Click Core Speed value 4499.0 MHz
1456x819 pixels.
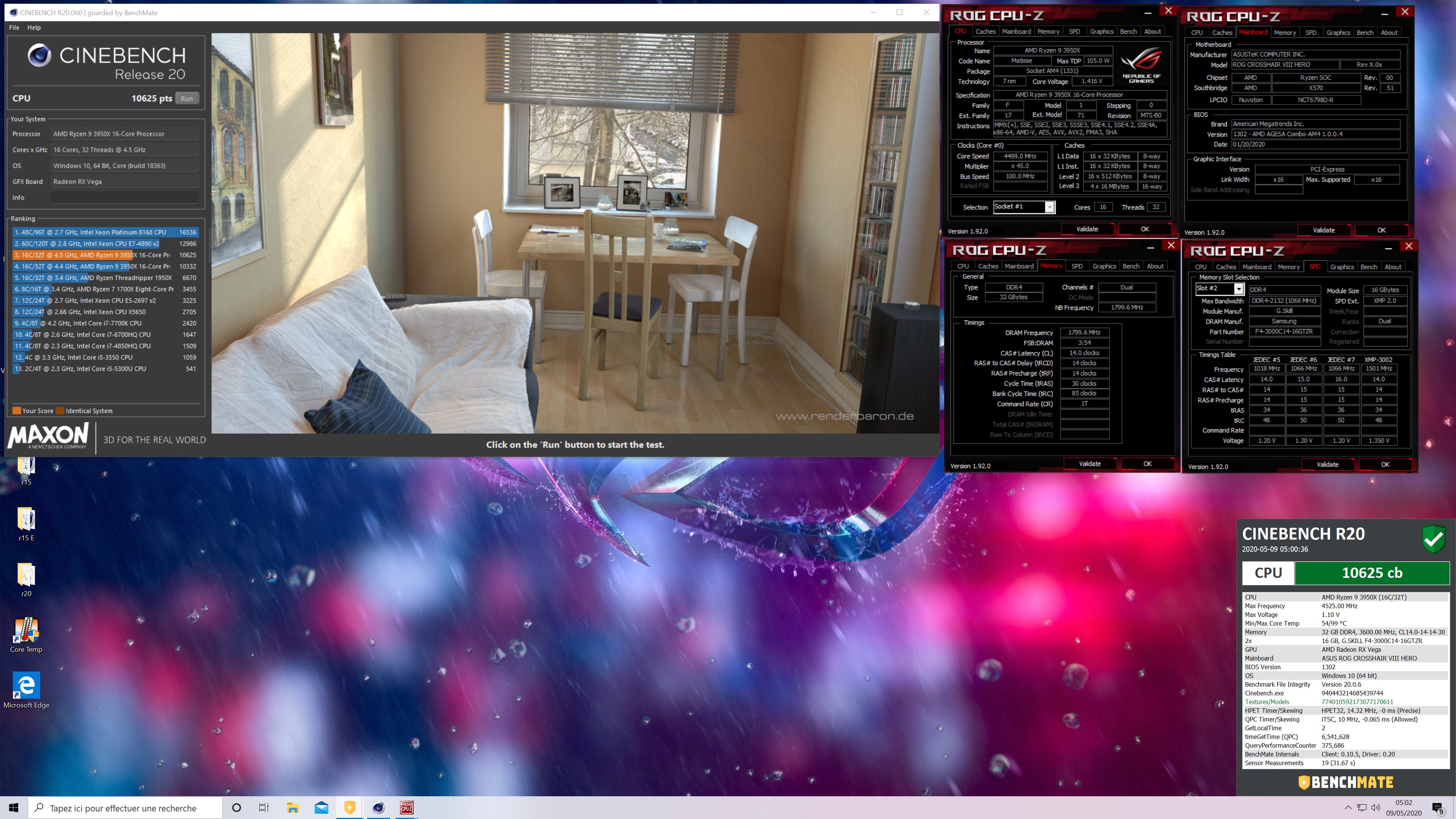pos(1020,156)
